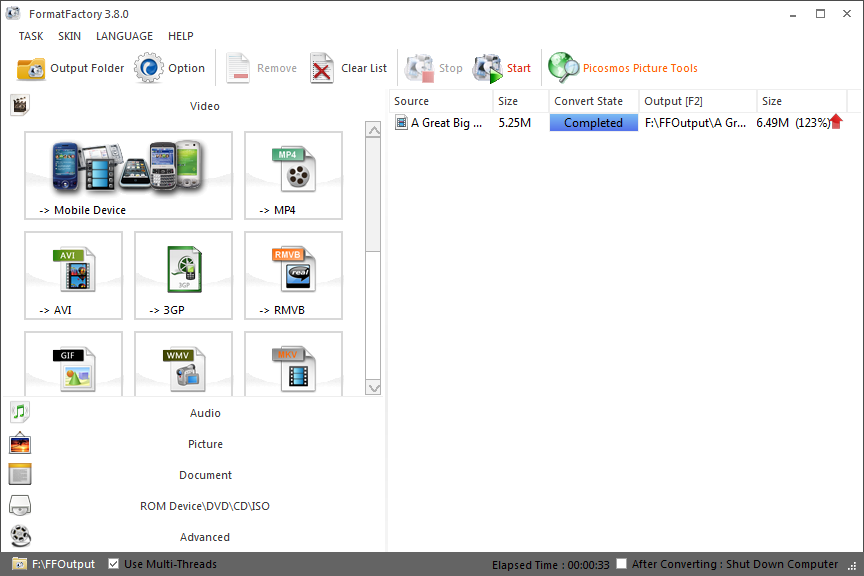
Task: Click the Elapsed Time : 00:00:33 status text
Action: click(550, 565)
